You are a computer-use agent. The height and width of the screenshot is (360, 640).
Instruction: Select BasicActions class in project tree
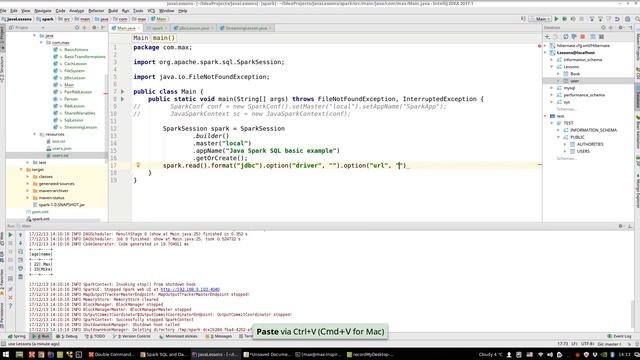point(76,49)
